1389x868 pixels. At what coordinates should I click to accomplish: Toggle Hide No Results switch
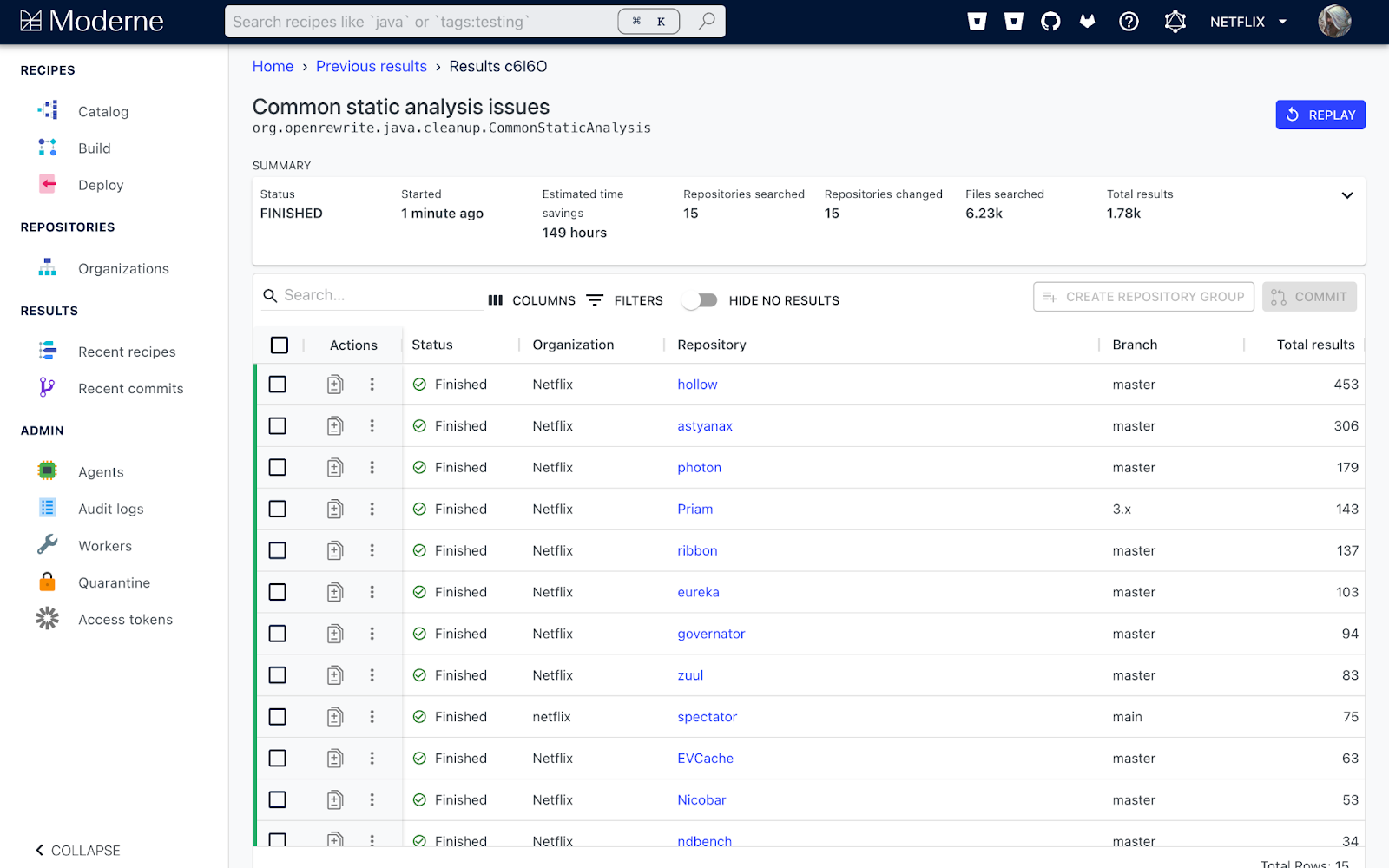coord(700,300)
